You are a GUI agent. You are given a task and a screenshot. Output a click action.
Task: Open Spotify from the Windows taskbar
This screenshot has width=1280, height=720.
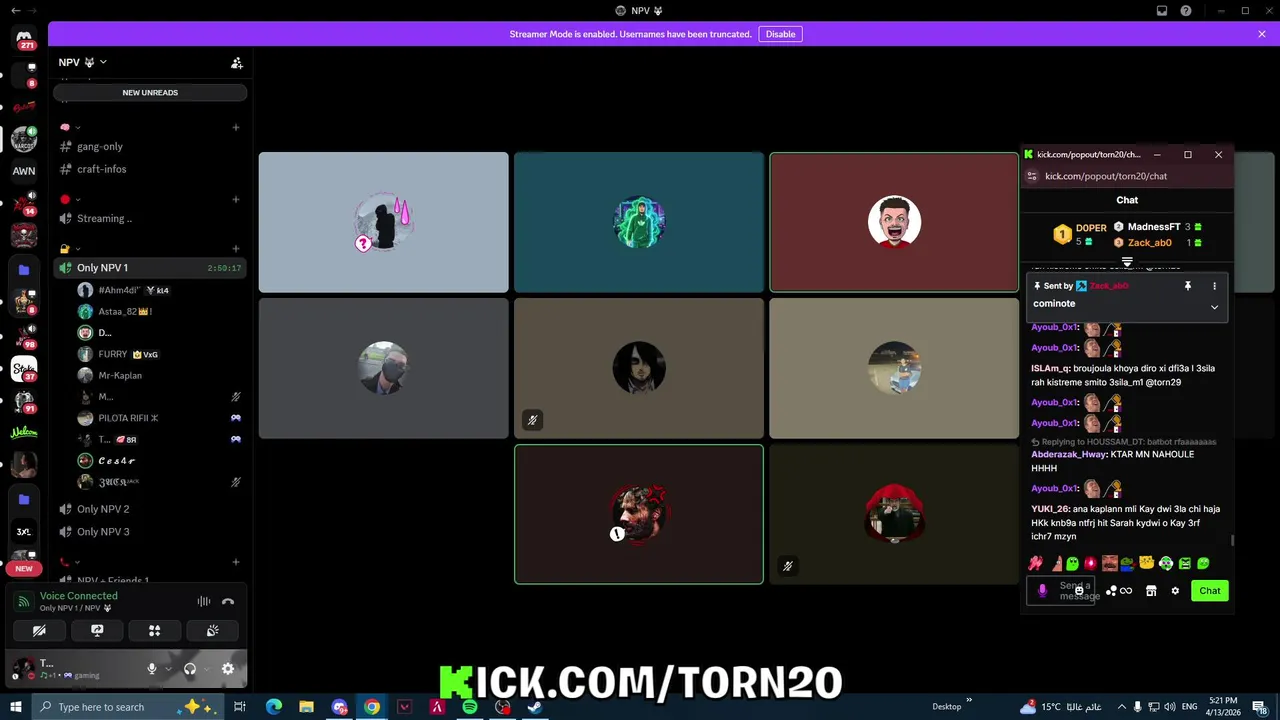point(470,707)
